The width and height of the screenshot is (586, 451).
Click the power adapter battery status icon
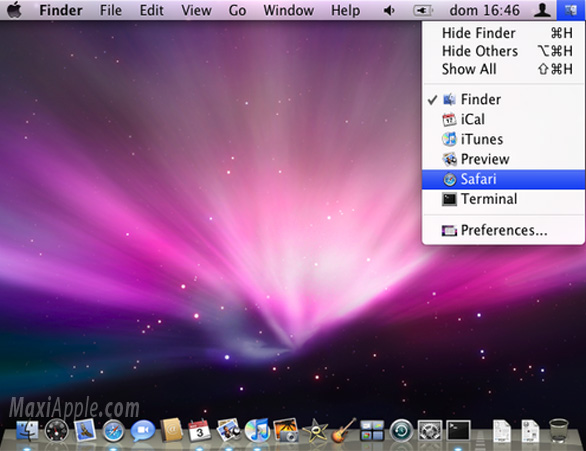[423, 10]
